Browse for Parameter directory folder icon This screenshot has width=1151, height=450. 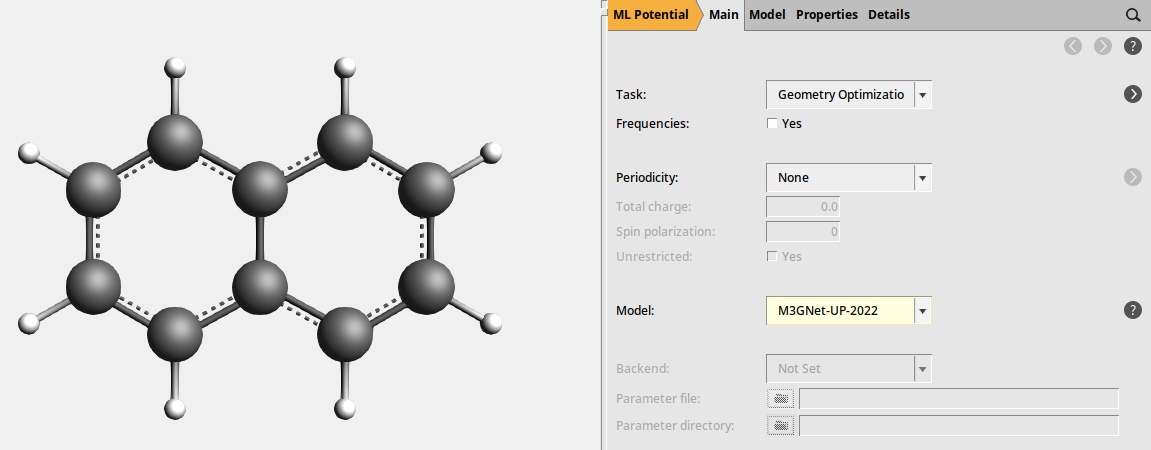pyautogui.click(x=780, y=426)
